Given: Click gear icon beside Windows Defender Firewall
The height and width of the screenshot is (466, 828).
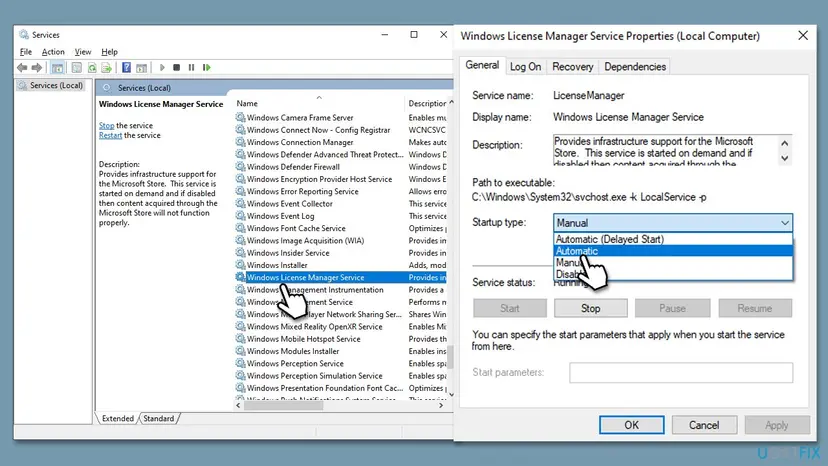Looking at the screenshot, I should pos(240,166).
